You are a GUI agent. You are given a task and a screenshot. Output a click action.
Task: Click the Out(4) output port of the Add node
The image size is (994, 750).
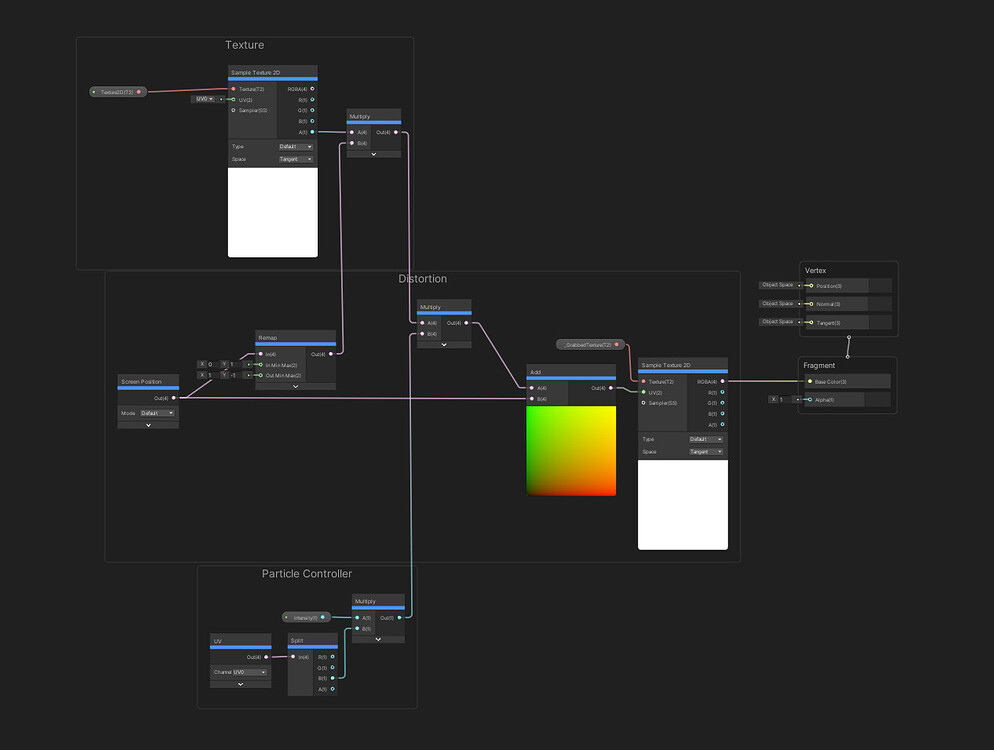pos(611,387)
